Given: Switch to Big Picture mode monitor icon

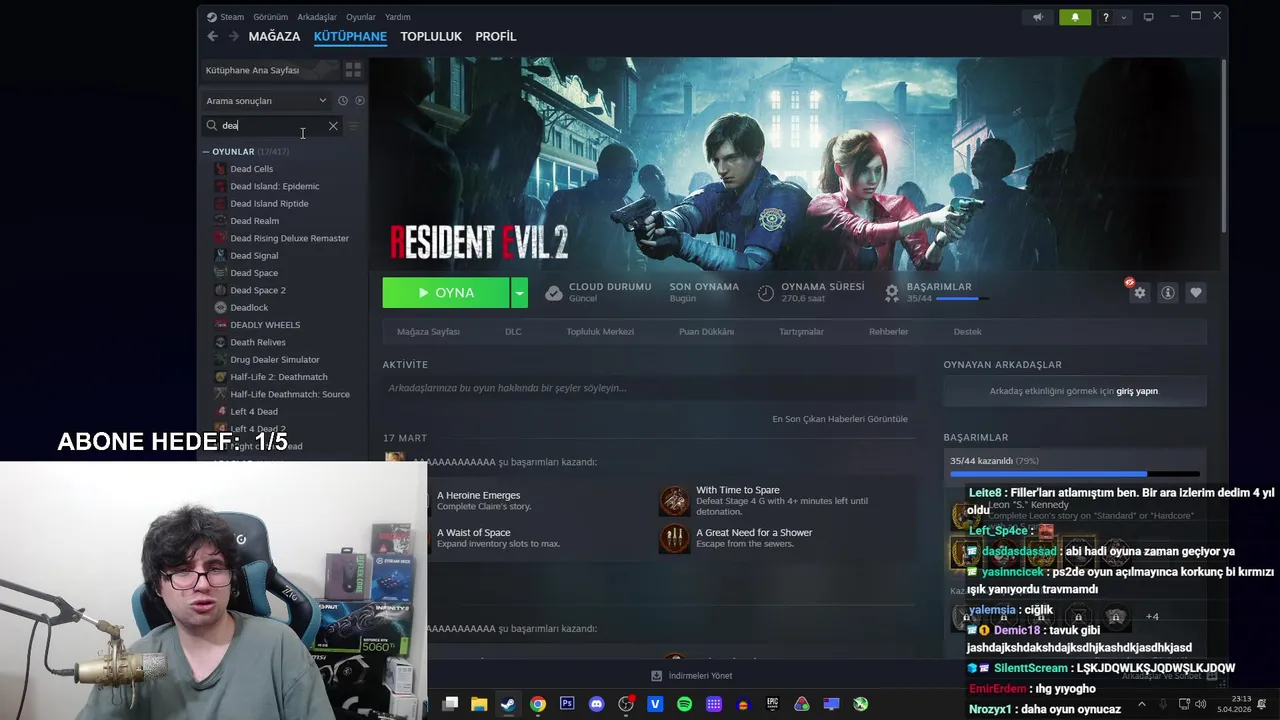Looking at the screenshot, I should [x=1148, y=17].
